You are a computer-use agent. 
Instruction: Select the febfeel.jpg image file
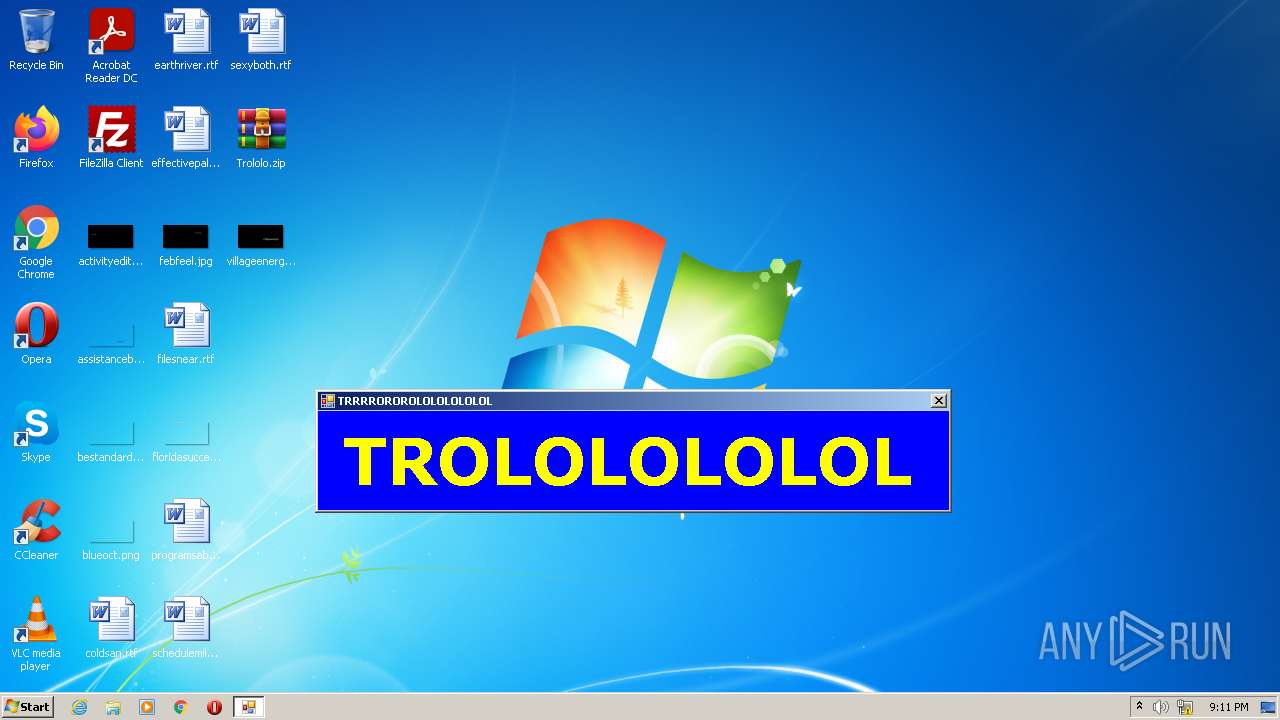click(186, 245)
